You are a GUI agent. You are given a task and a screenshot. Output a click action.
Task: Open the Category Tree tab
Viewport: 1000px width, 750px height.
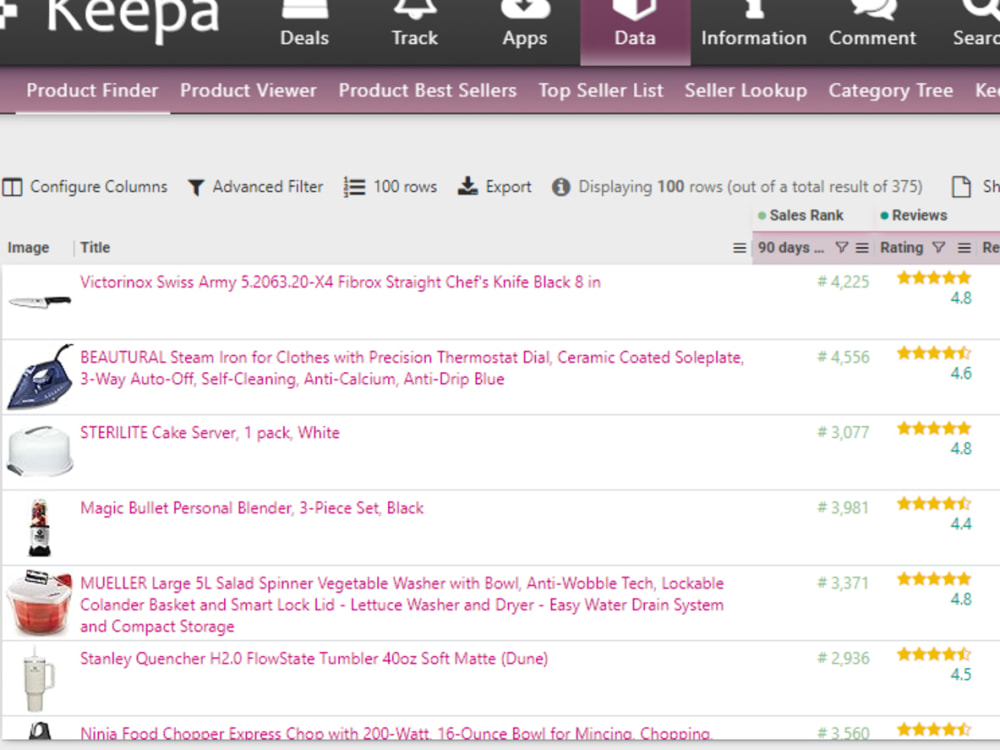pyautogui.click(x=890, y=91)
